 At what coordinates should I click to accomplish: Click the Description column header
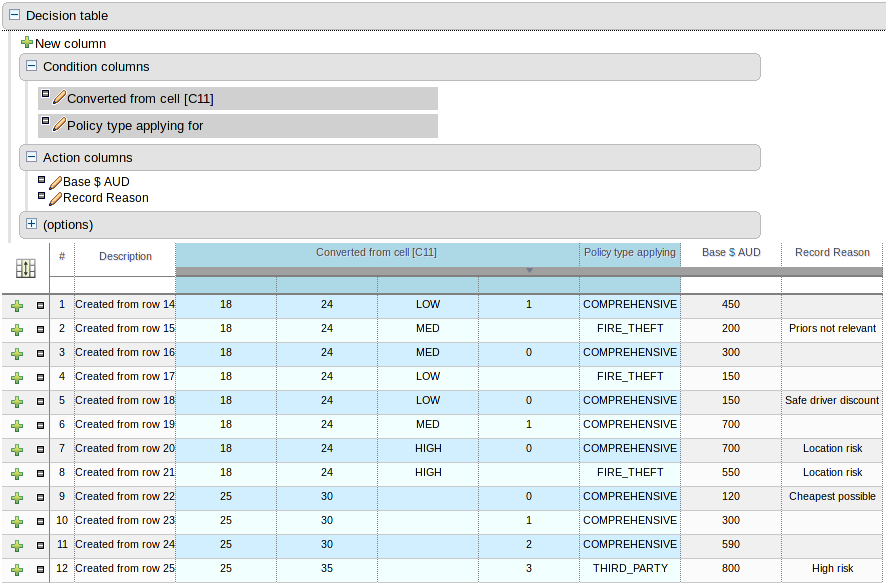(x=125, y=256)
